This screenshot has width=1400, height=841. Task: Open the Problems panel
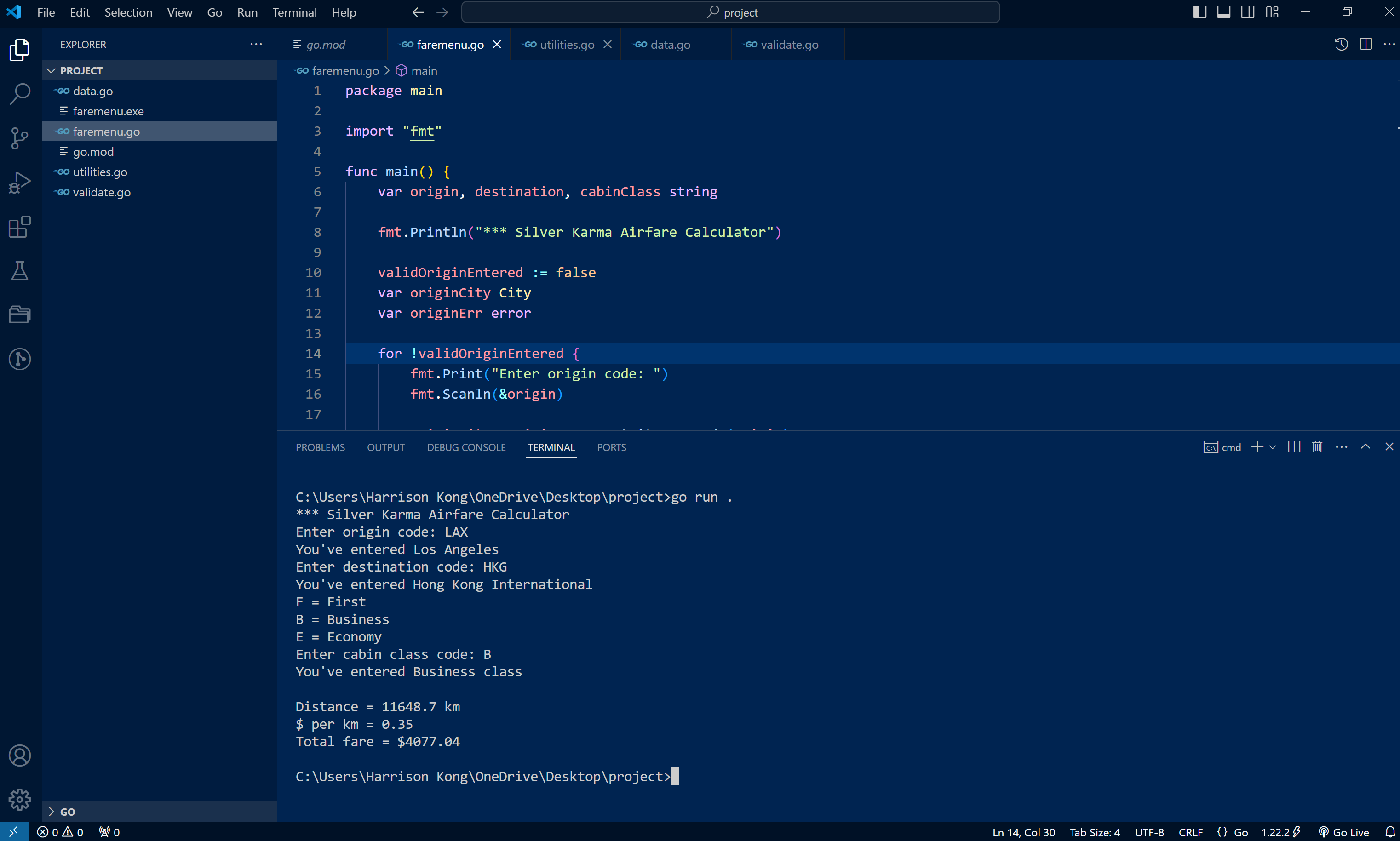pos(320,447)
